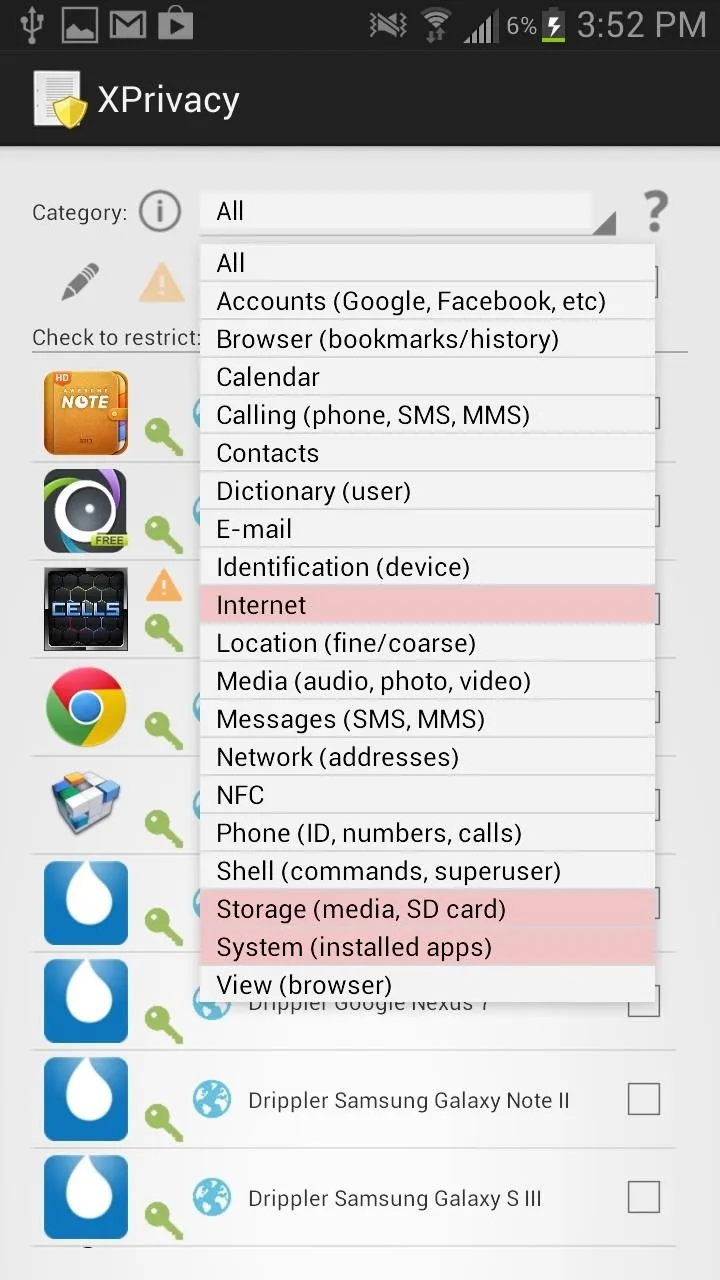The image size is (720, 1280).
Task: Tap globe icon beside Drippler Galaxy Note II
Action: point(212,1100)
